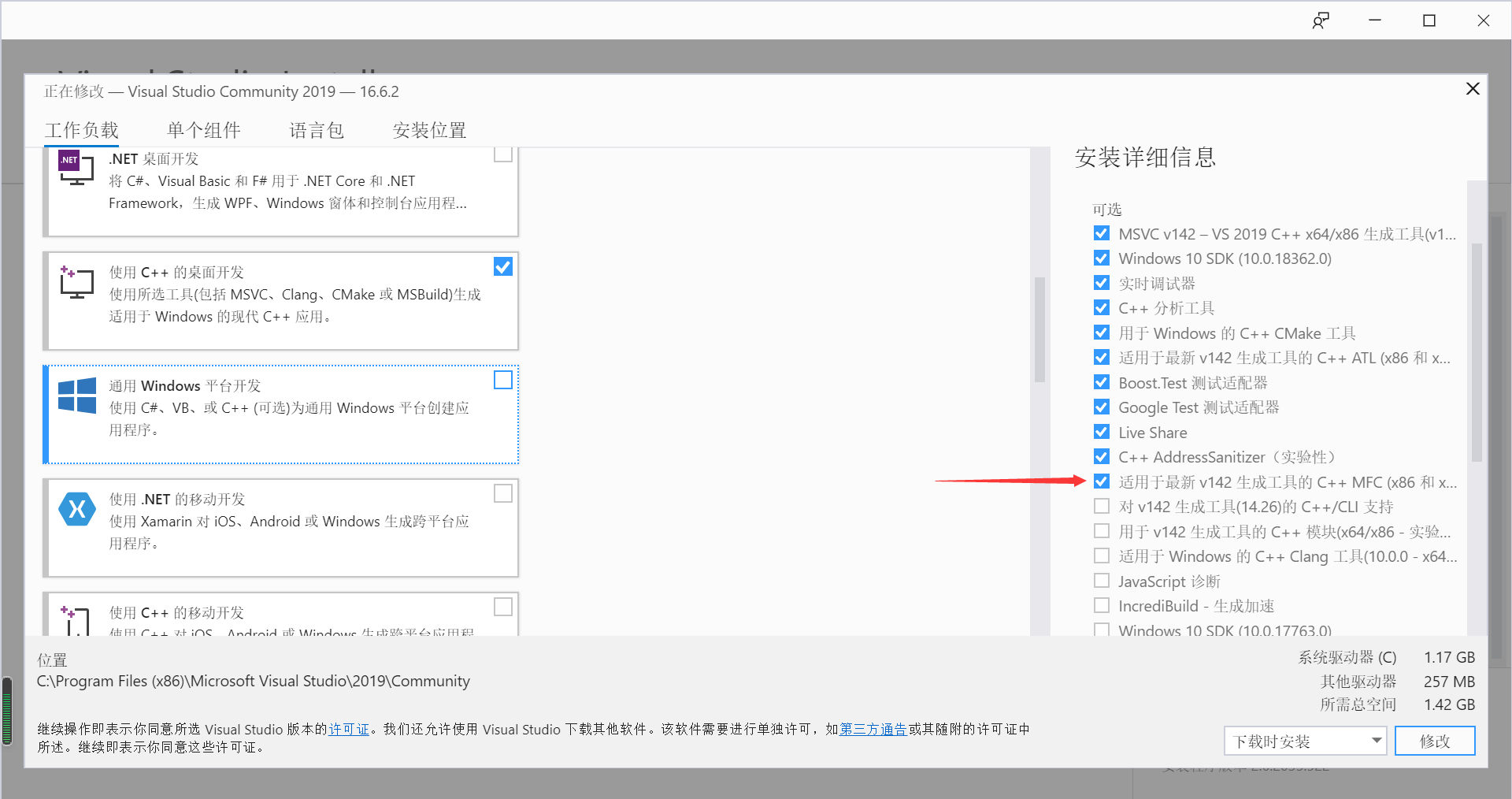Click the 修改 button
Screen dimensions: 1512x799
[1435, 741]
